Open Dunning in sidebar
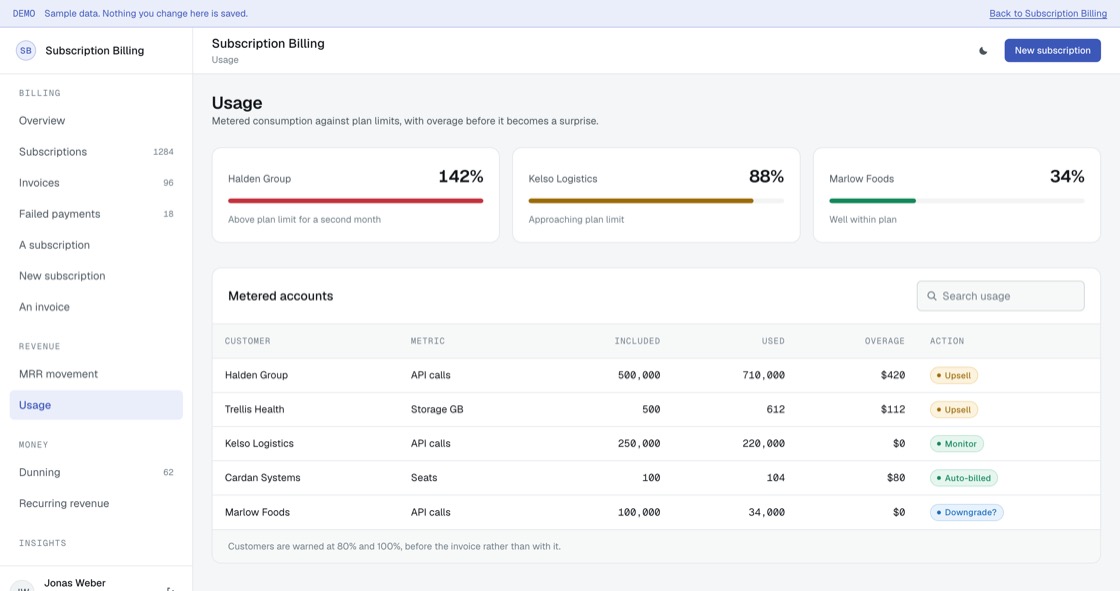This screenshot has width=1120, height=591. coord(96,472)
